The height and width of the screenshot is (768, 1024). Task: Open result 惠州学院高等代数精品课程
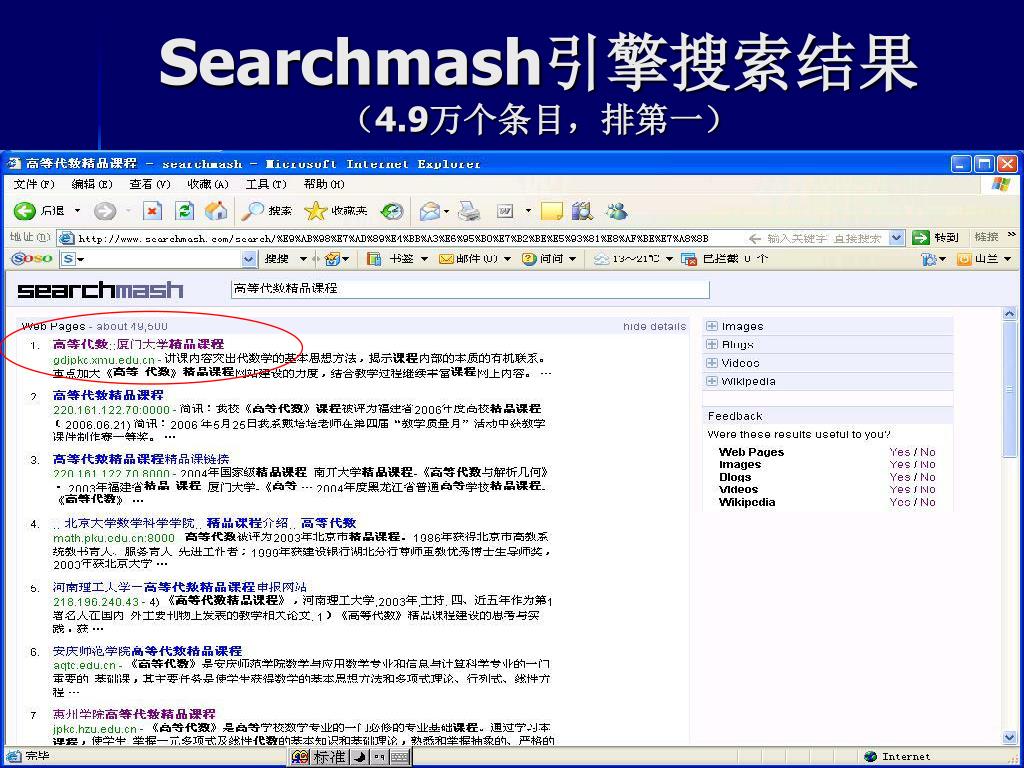click(134, 713)
